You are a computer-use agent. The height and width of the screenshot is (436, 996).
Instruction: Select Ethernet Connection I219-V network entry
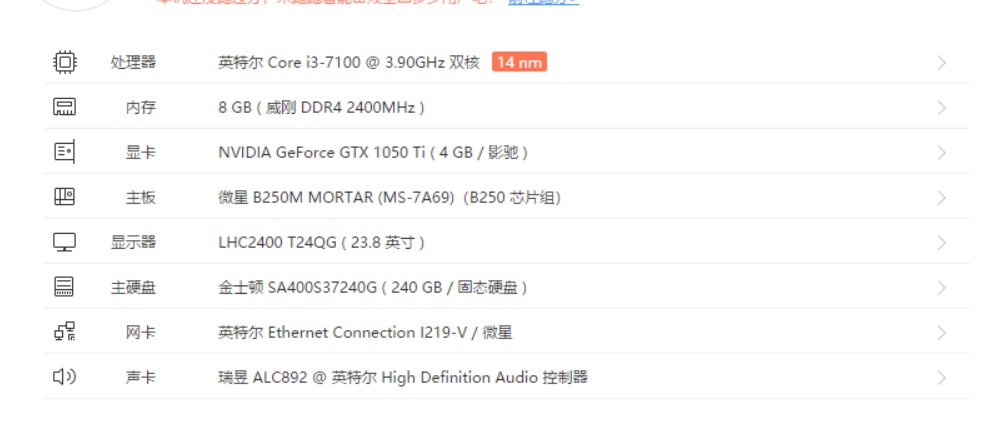(365, 332)
